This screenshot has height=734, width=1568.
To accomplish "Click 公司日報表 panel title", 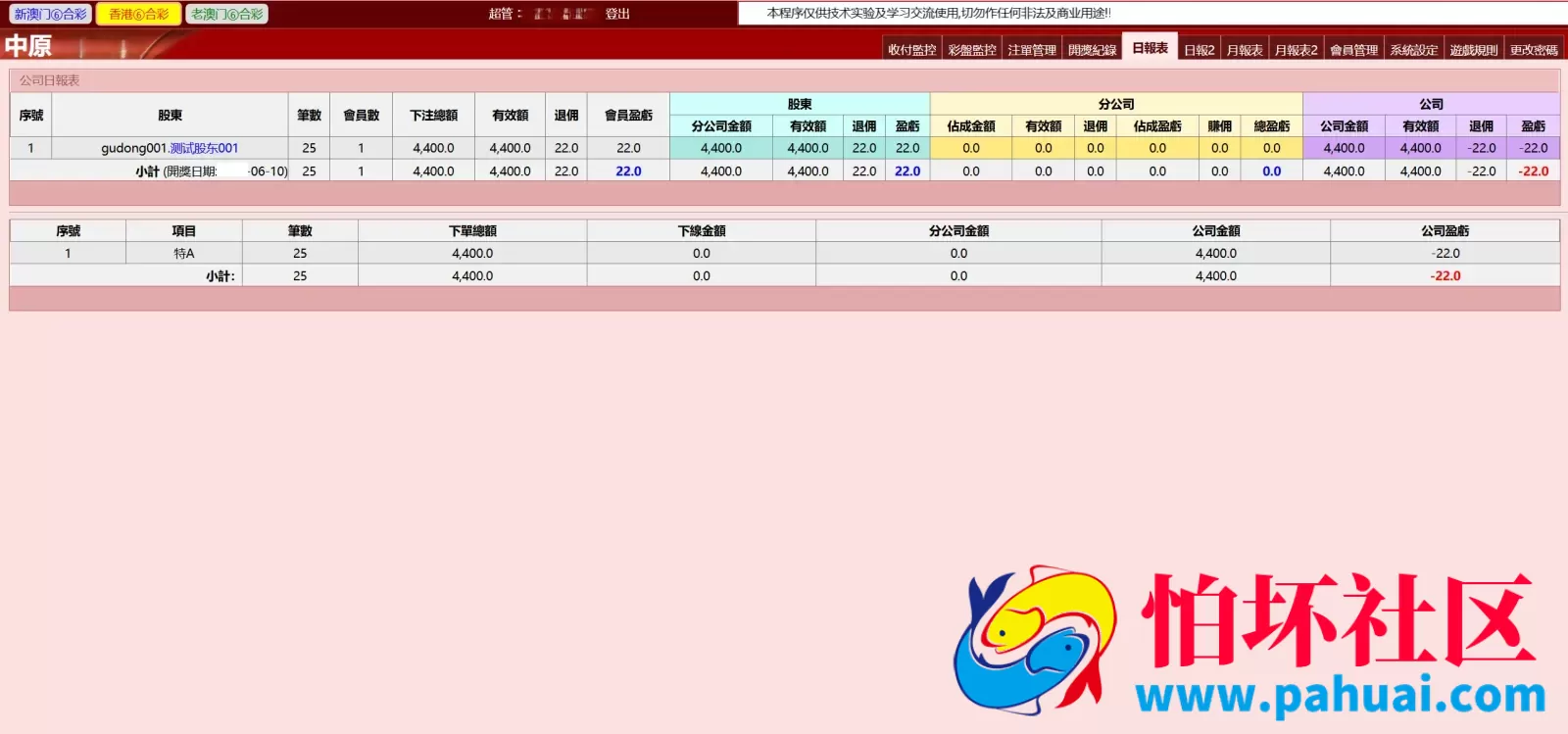I will pos(49,80).
